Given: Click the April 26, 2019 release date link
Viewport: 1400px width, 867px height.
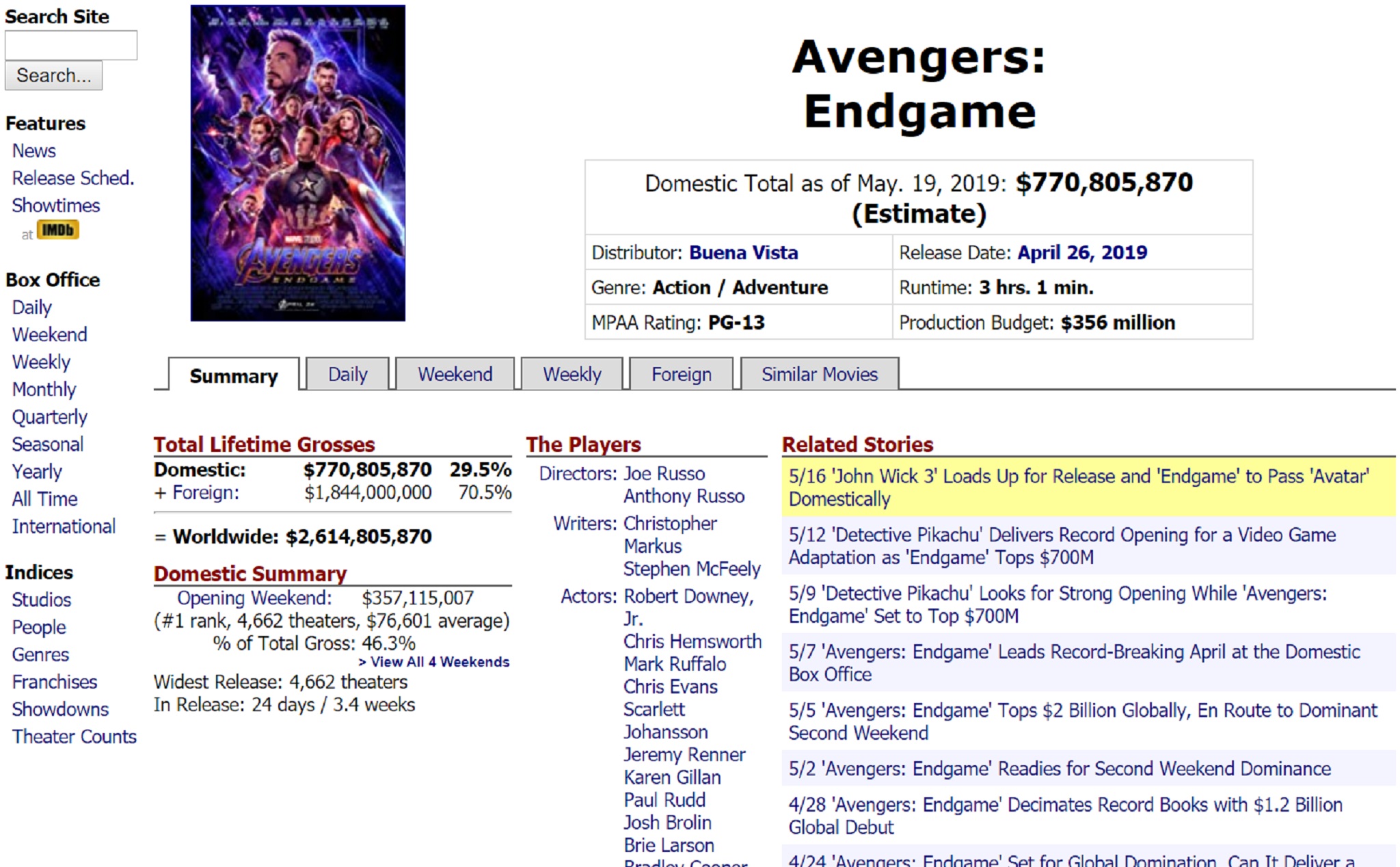Looking at the screenshot, I should tap(1082, 252).
